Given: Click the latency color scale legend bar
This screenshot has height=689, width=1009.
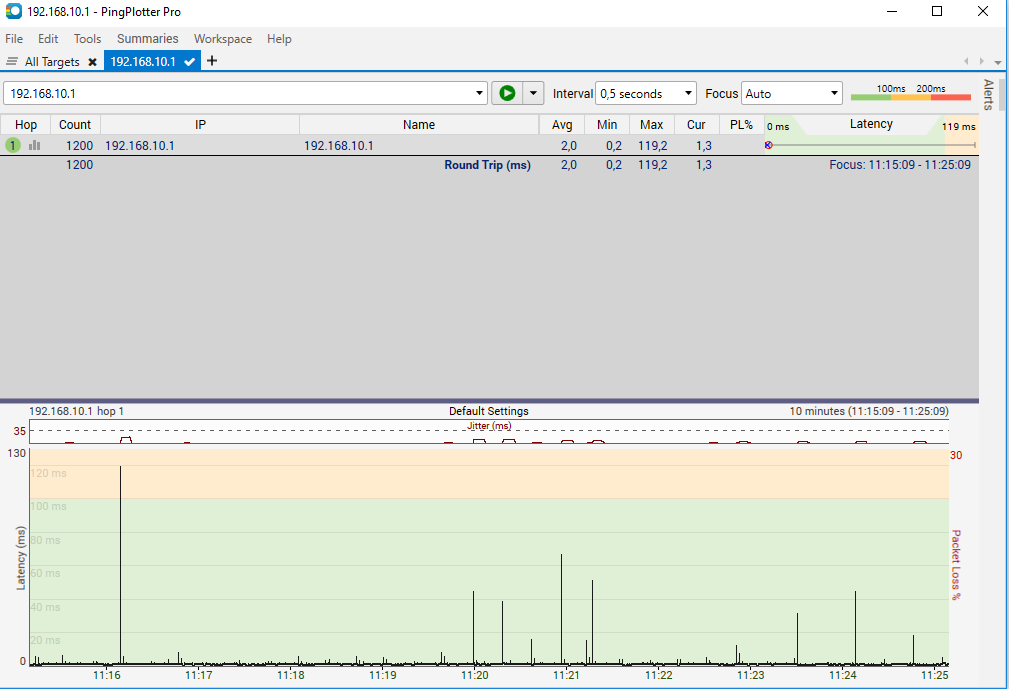Looking at the screenshot, I should point(910,94).
